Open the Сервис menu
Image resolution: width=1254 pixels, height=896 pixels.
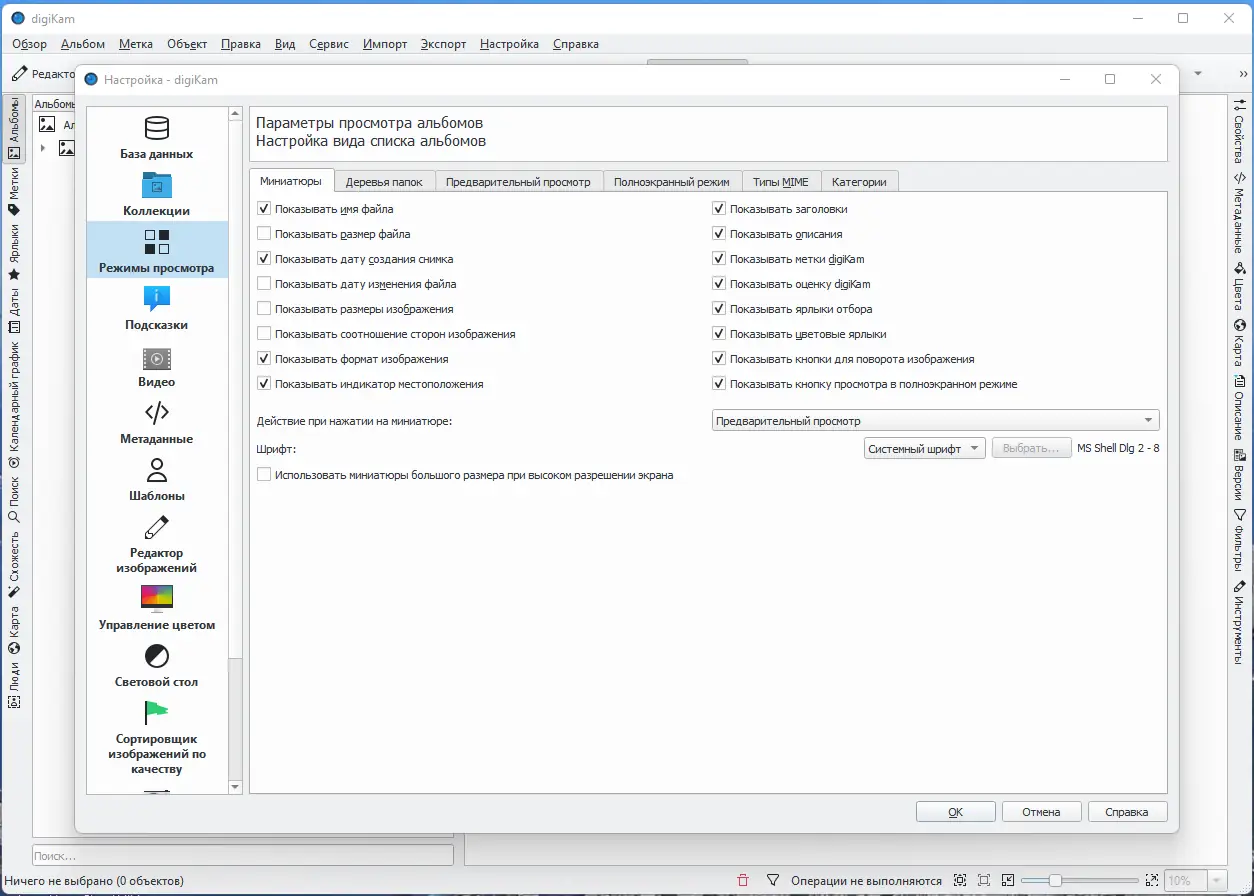pyautogui.click(x=329, y=44)
